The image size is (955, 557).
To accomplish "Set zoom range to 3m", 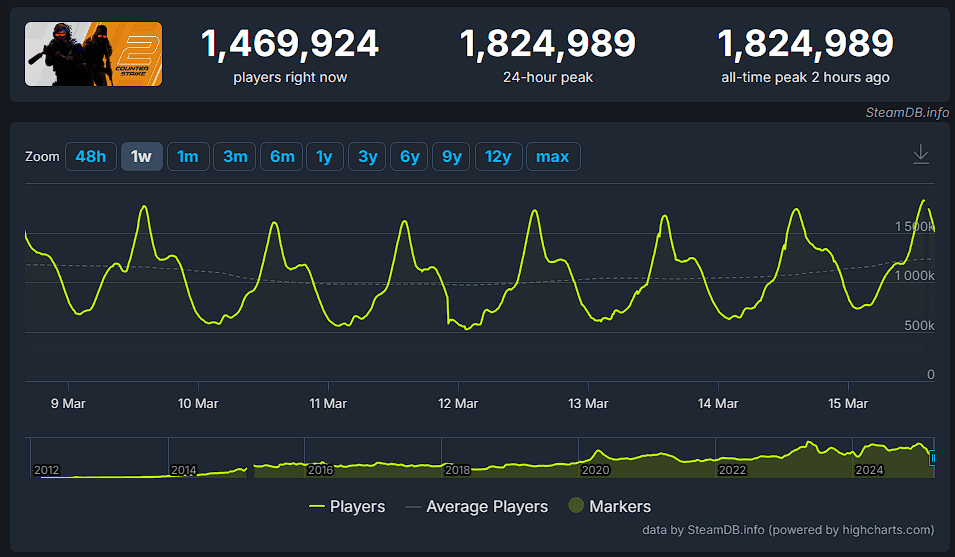I will pyautogui.click(x=235, y=157).
